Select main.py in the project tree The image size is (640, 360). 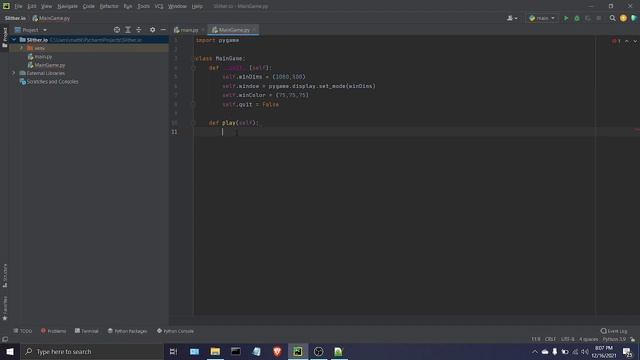[x=40, y=57]
